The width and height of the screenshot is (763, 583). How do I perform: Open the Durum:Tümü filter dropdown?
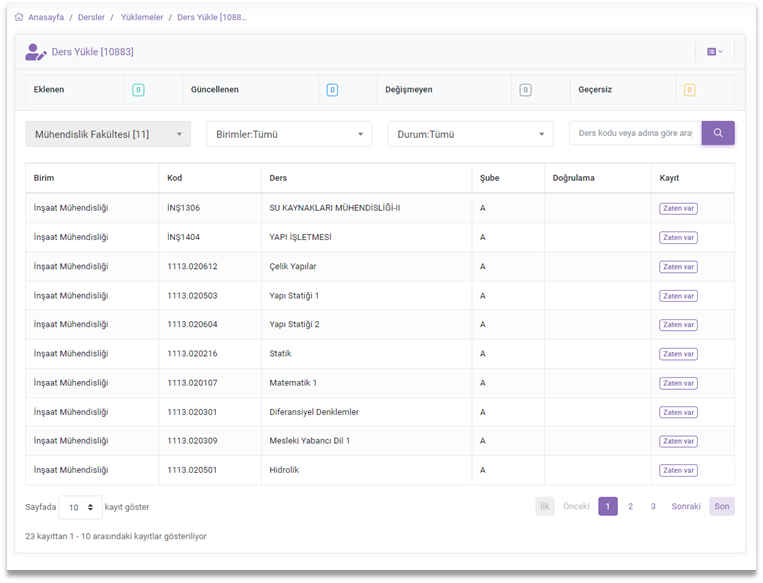point(470,134)
